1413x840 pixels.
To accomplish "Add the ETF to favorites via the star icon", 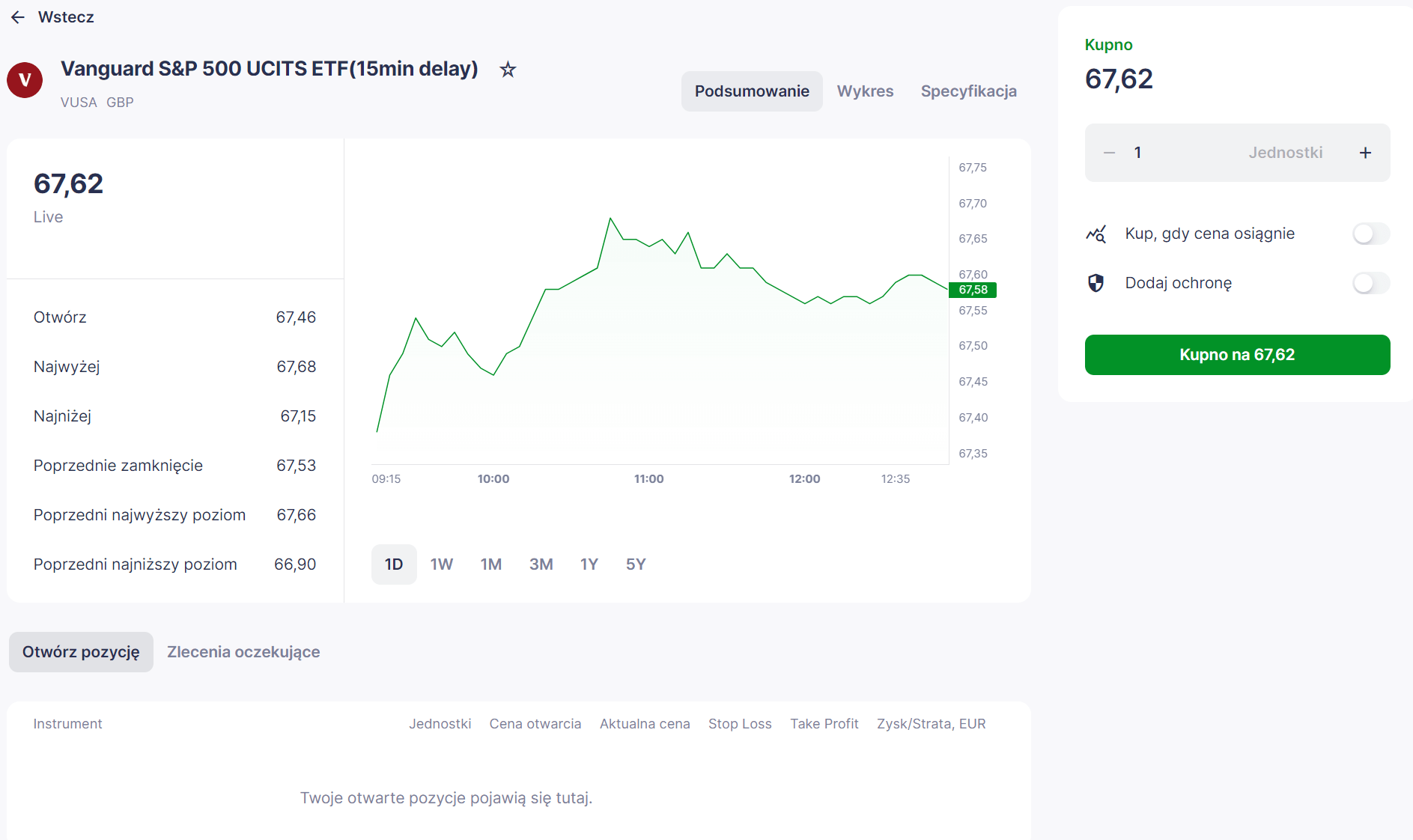I will click(x=508, y=70).
